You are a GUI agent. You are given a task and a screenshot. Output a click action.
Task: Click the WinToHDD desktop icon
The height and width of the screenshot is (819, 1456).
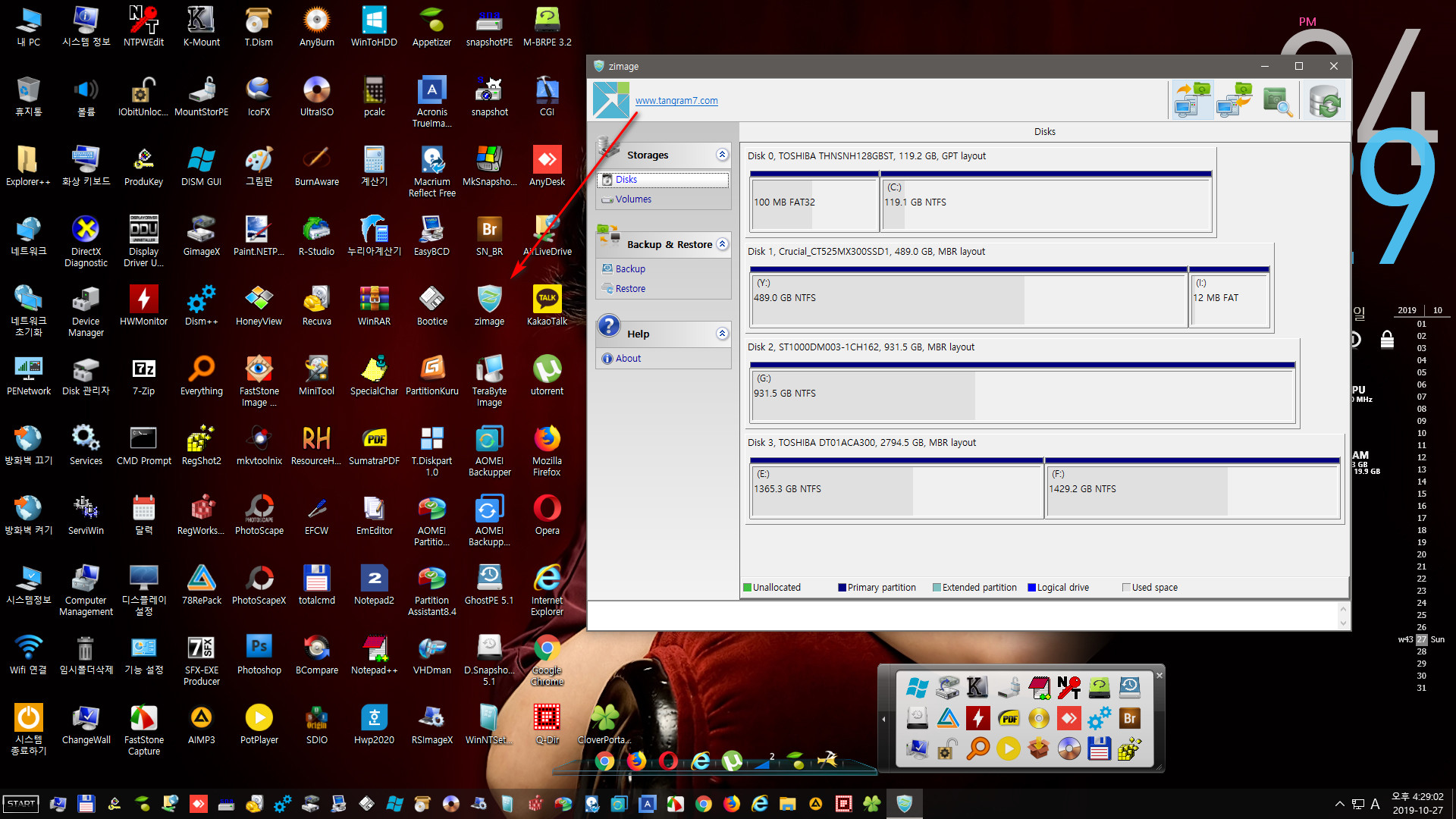pos(374,26)
